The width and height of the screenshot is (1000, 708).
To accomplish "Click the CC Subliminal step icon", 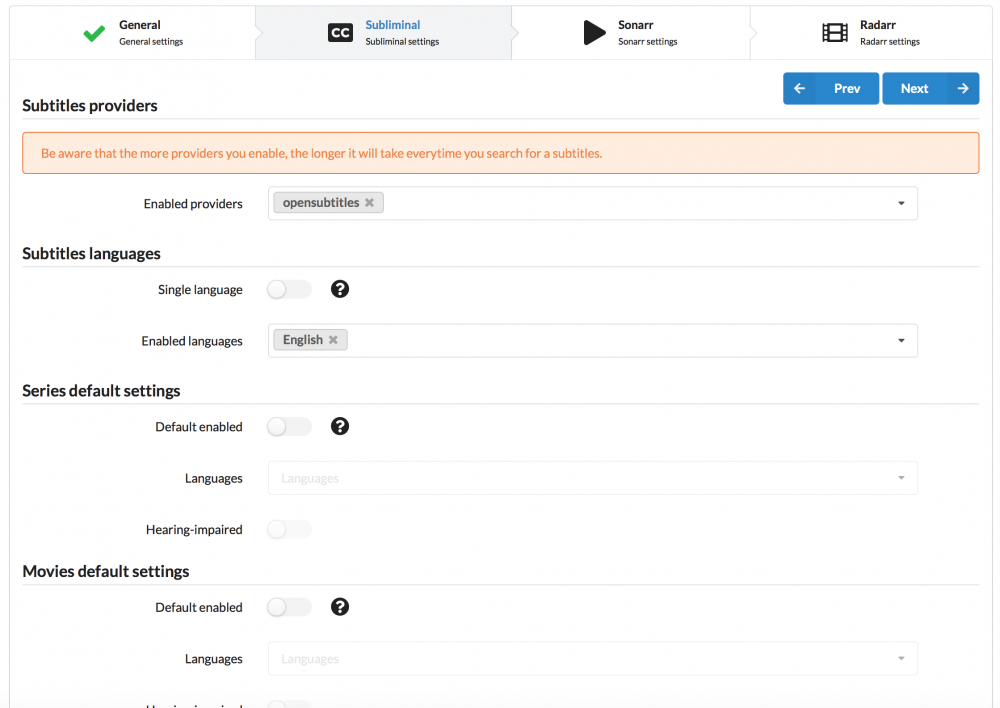I will click(x=340, y=33).
